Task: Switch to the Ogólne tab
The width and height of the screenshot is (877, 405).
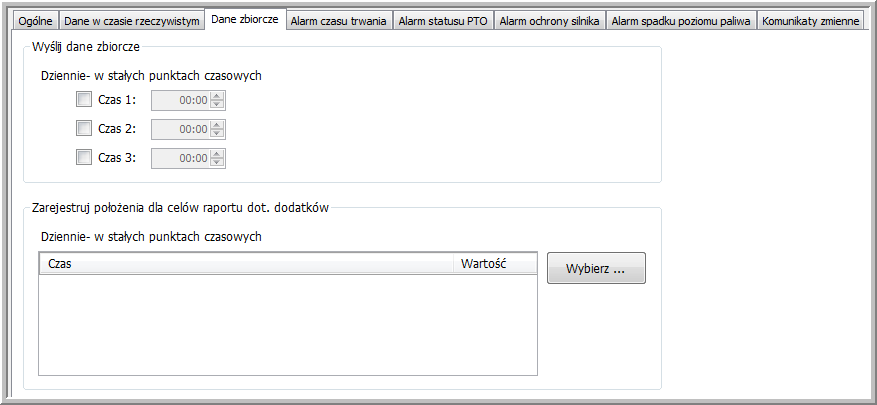Action: (x=35, y=21)
